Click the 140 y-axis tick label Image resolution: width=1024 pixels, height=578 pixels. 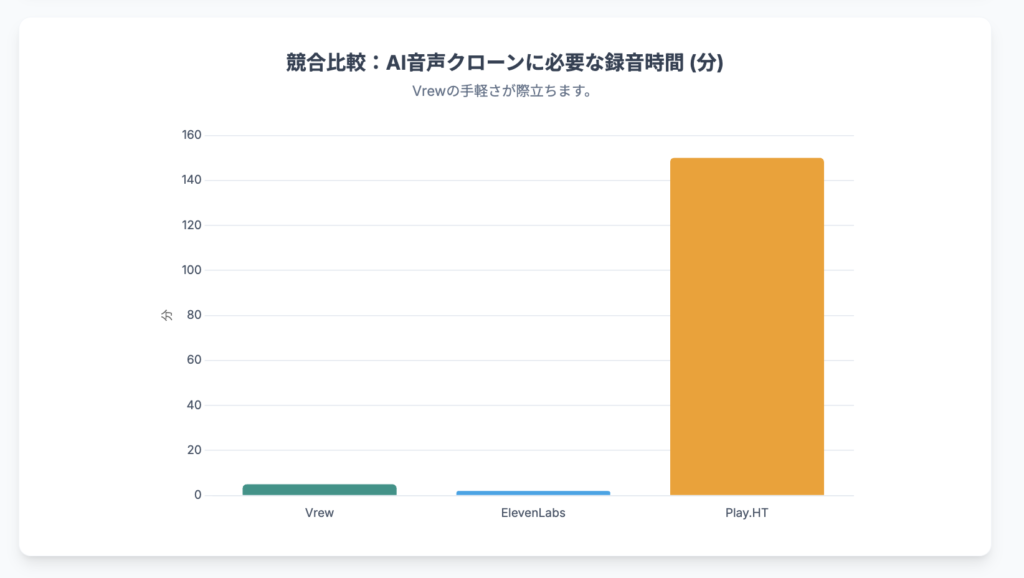pyautogui.click(x=191, y=180)
